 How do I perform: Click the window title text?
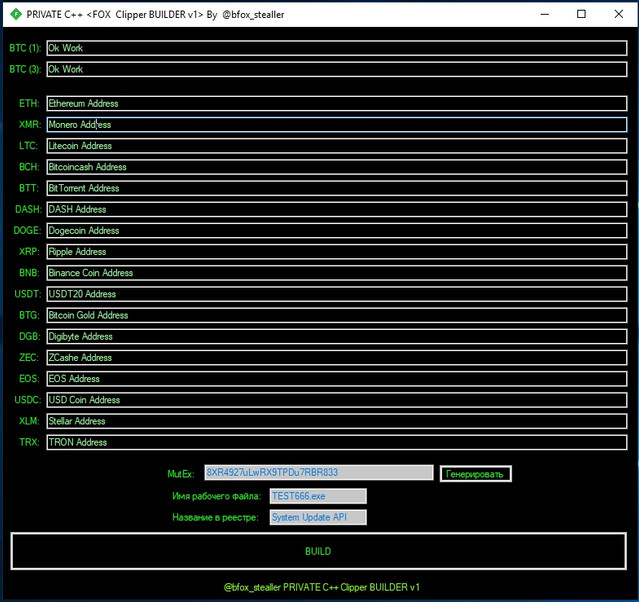[x=155, y=15]
